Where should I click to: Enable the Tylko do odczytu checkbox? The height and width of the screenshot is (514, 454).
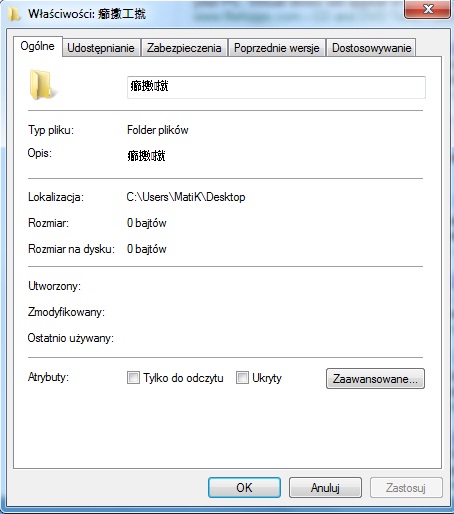[133, 378]
